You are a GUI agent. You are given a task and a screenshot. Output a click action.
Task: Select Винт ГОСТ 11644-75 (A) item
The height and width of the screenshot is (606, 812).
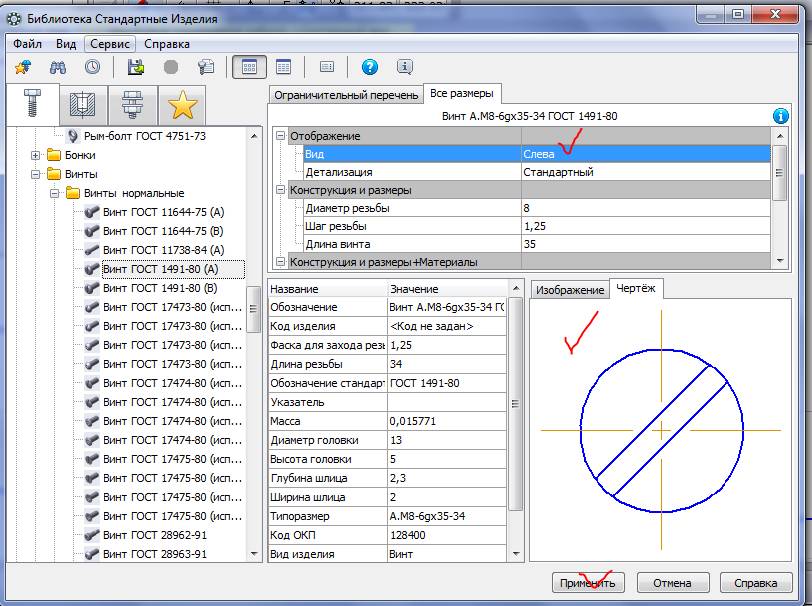coord(164,212)
